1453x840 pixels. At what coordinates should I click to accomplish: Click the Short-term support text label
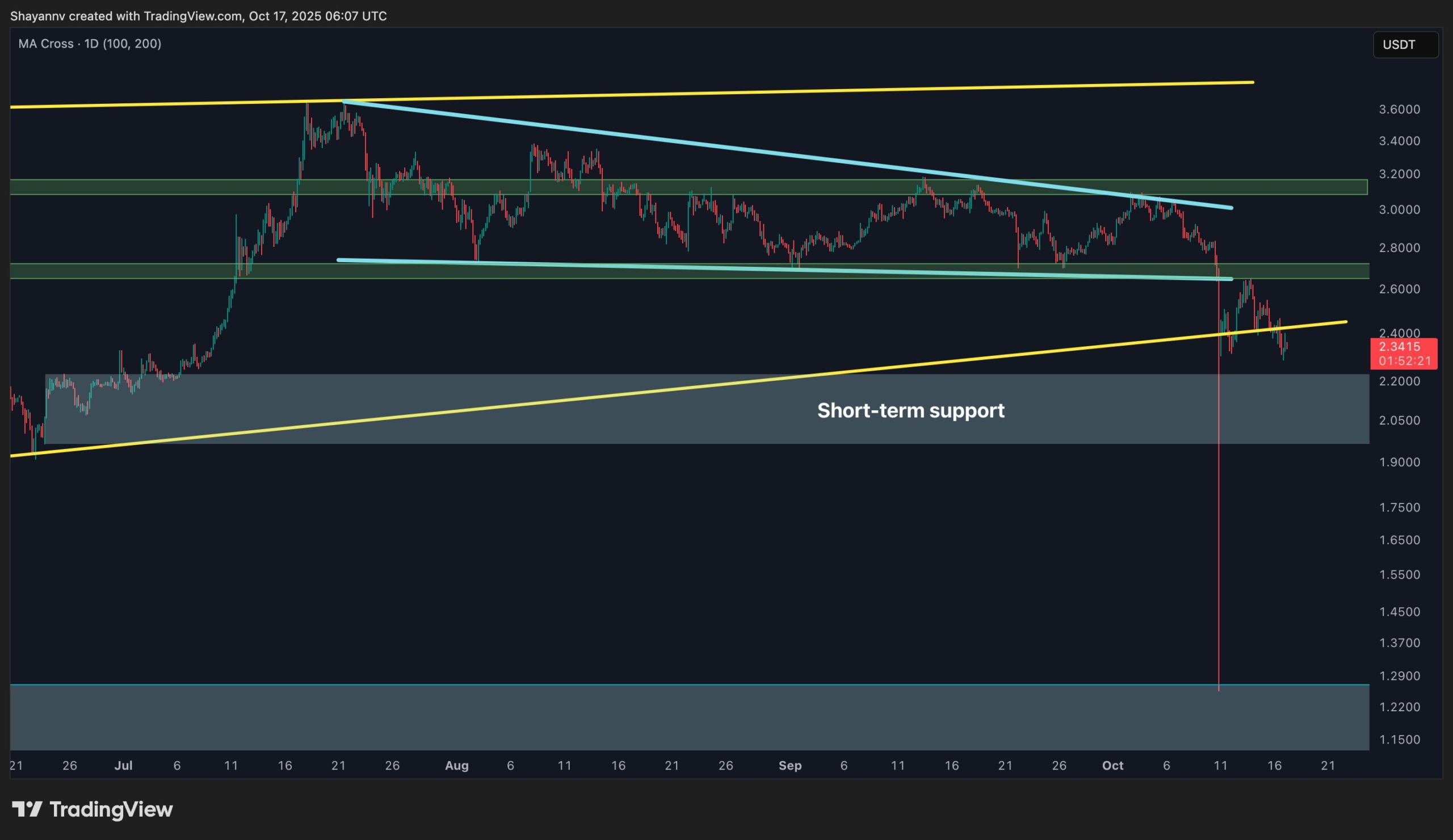pos(910,410)
